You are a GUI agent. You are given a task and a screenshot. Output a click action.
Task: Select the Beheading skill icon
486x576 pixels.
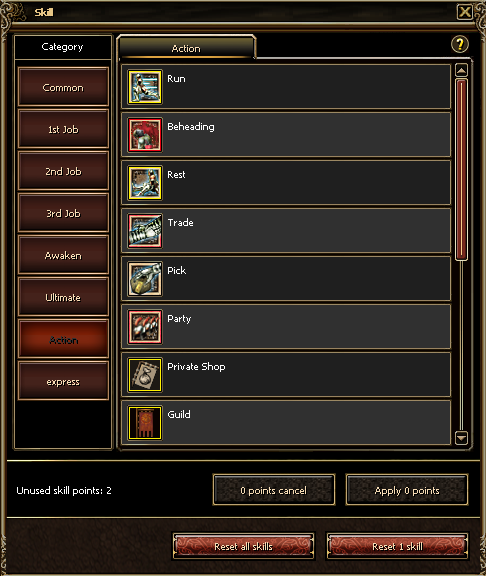click(145, 135)
